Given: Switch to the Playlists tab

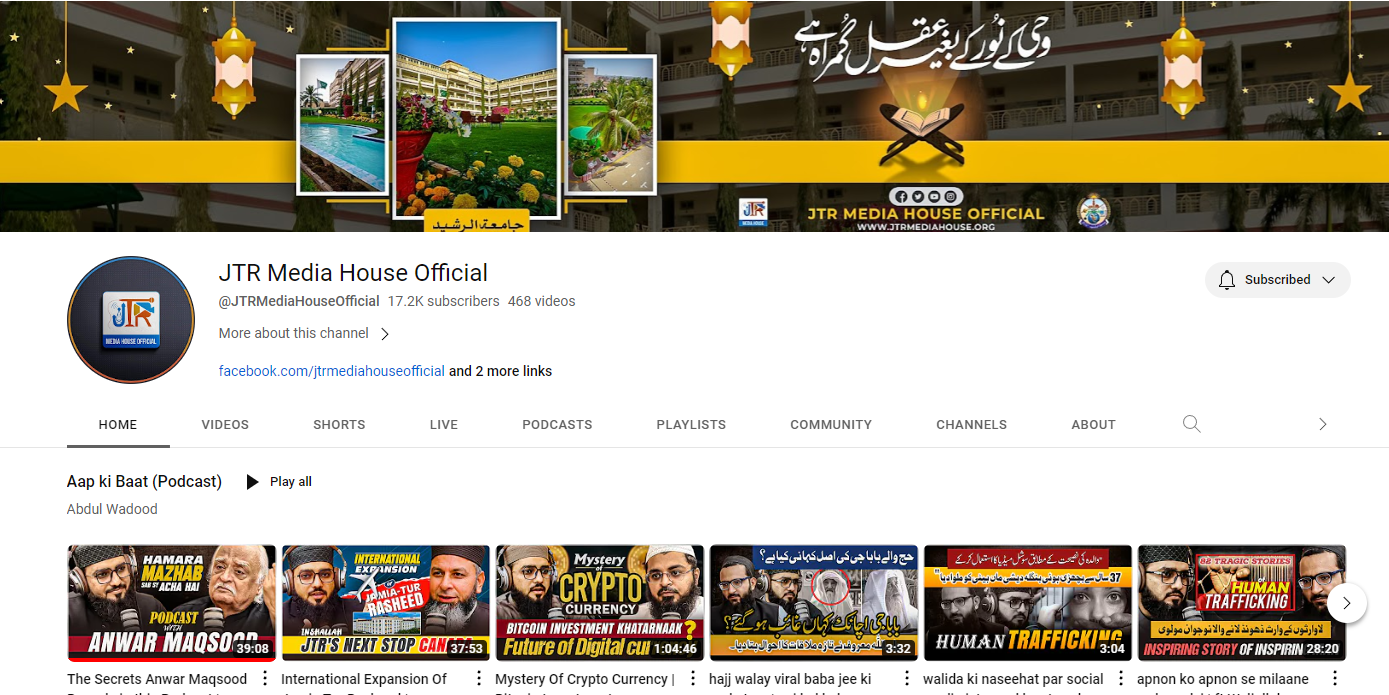Looking at the screenshot, I should coord(691,424).
